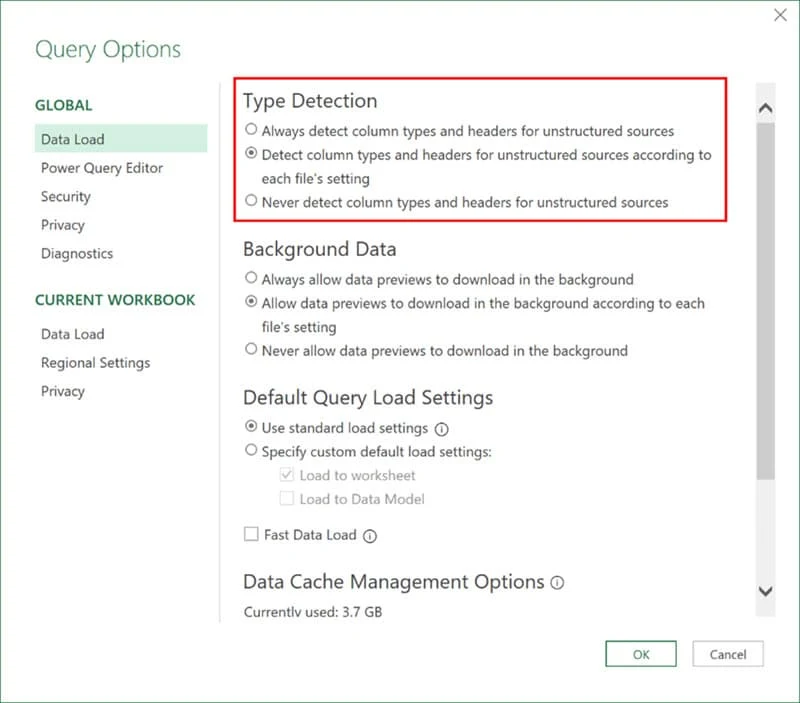Click the scroll up arrow

765,108
